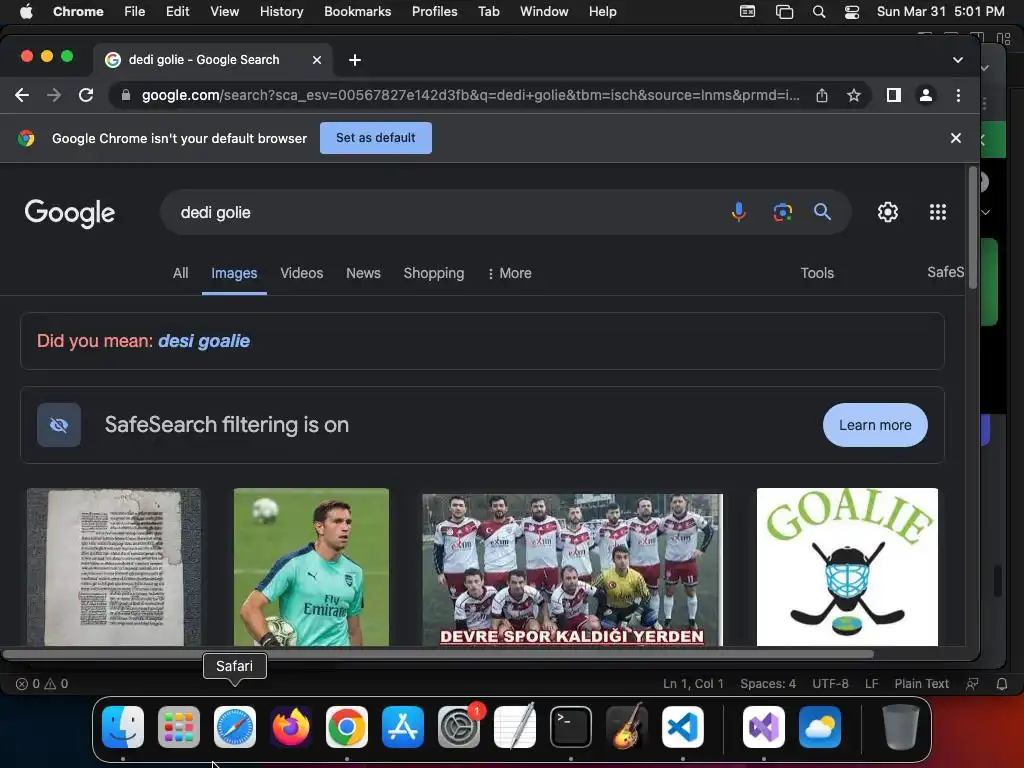1024x768 pixels.
Task: Go to Google homepage via logo
Action: coord(70,213)
